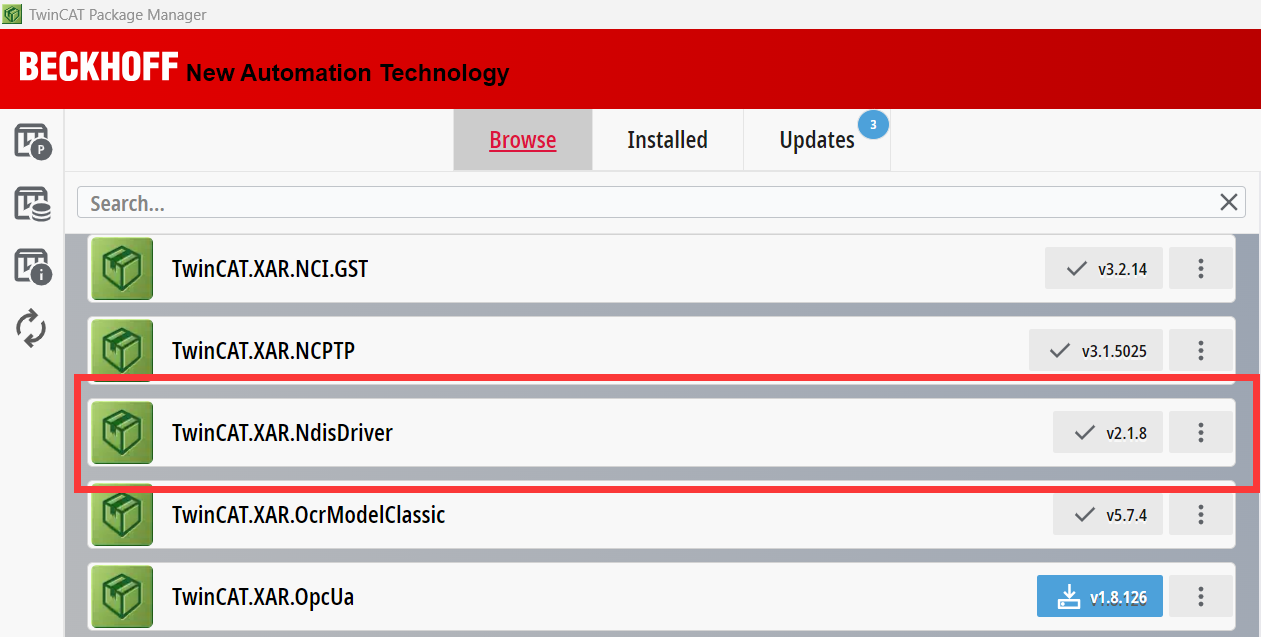Viewport: 1261px width, 637px height.
Task: Open the packages sidebar icon marked P
Action: coord(32,142)
